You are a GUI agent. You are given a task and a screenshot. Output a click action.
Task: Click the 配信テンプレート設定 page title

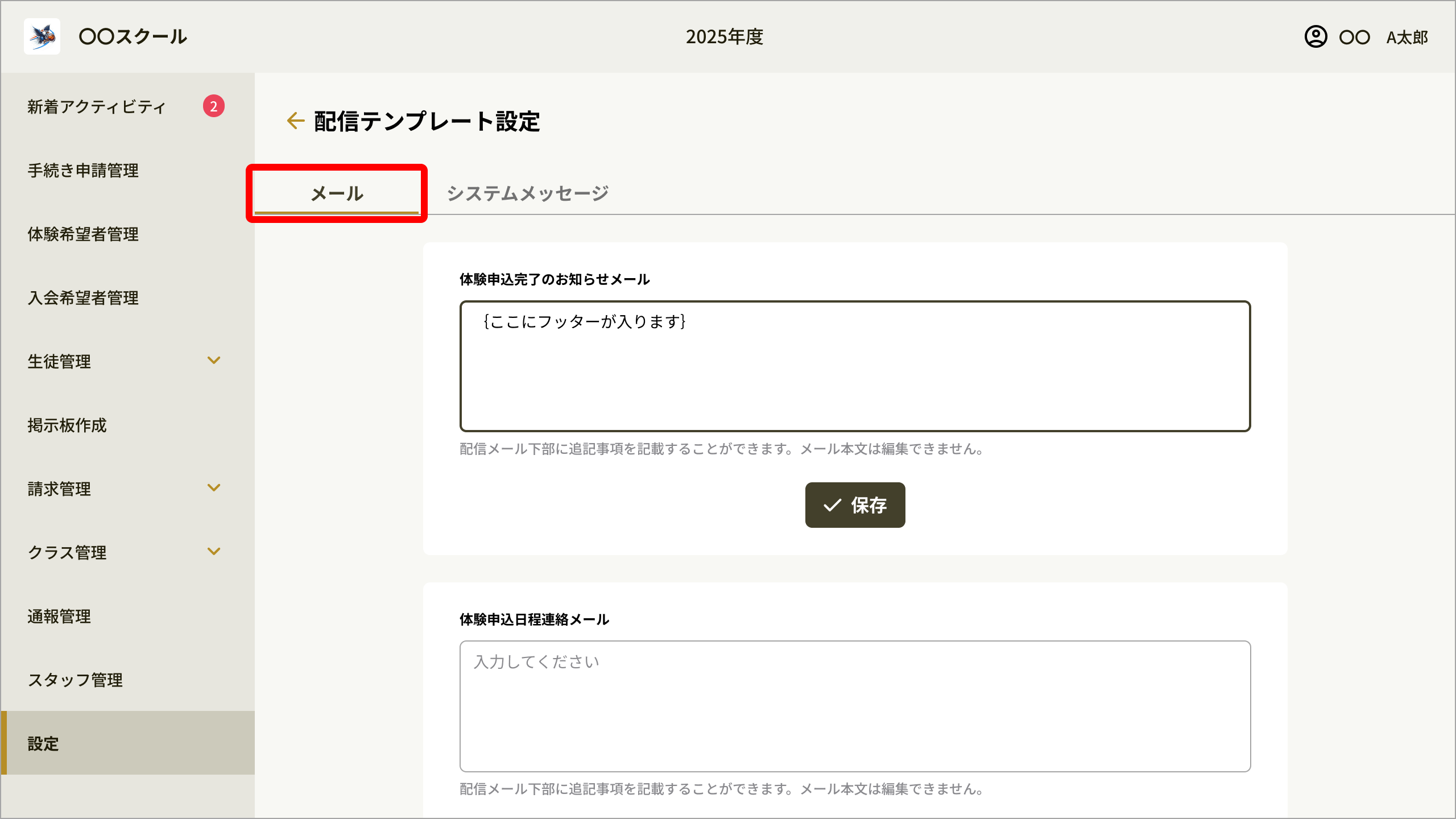pyautogui.click(x=427, y=121)
